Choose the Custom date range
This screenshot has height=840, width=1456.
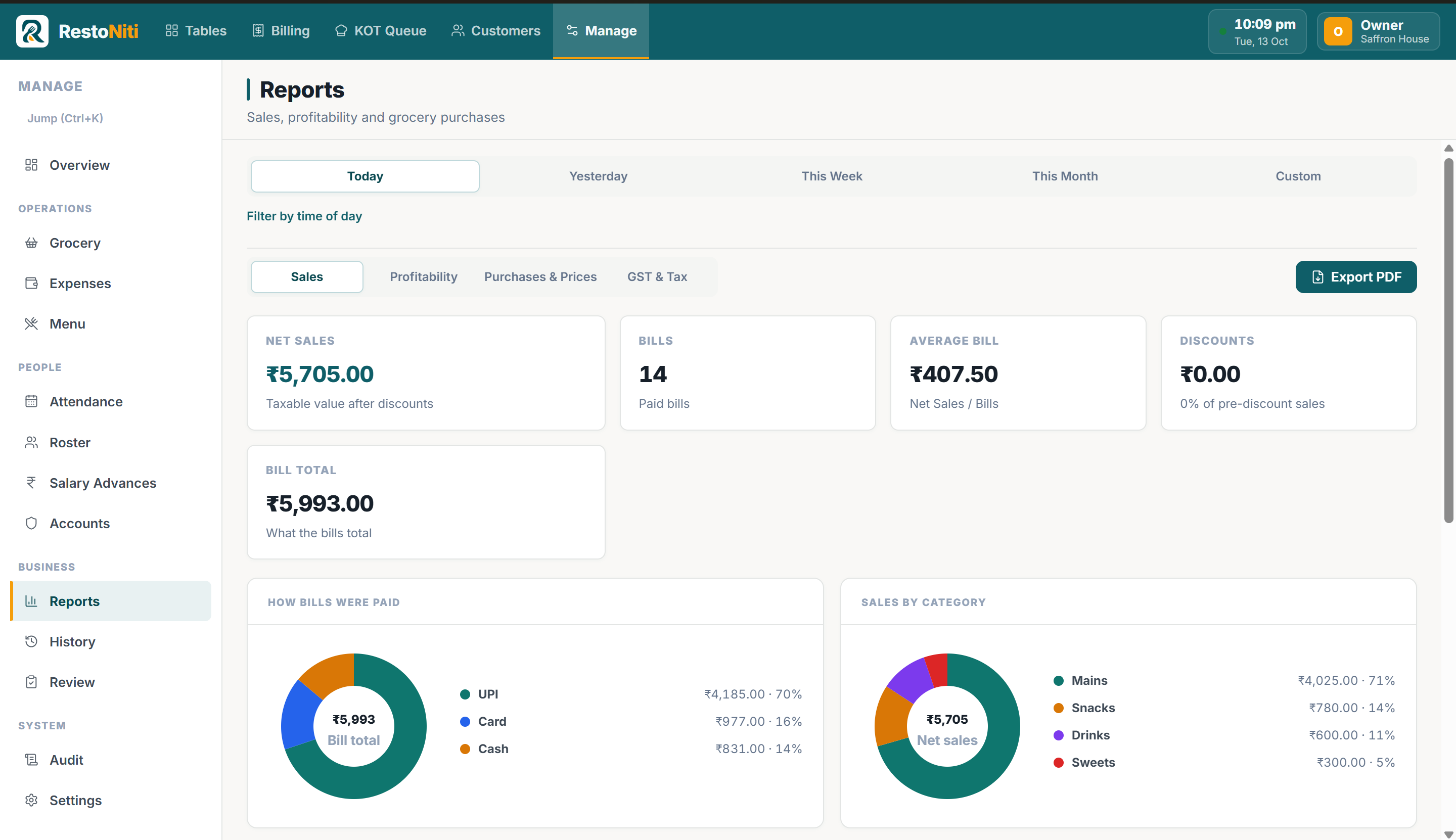(x=1298, y=176)
